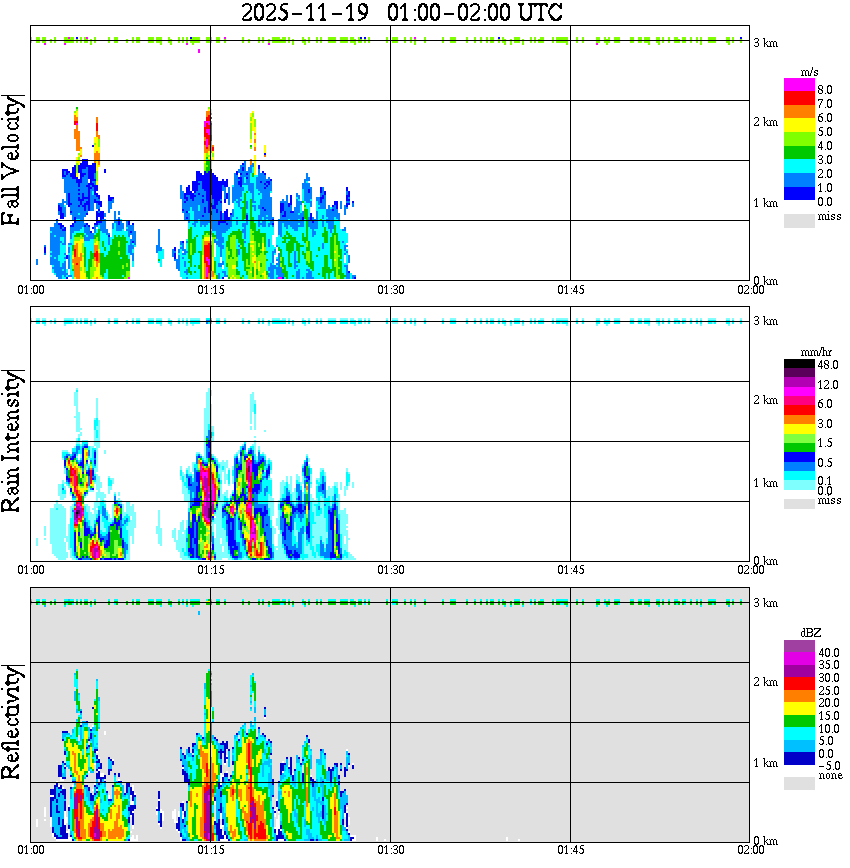Pick the green swatch in Reflectivity legend
This screenshot has height=868, width=850.
[799, 721]
